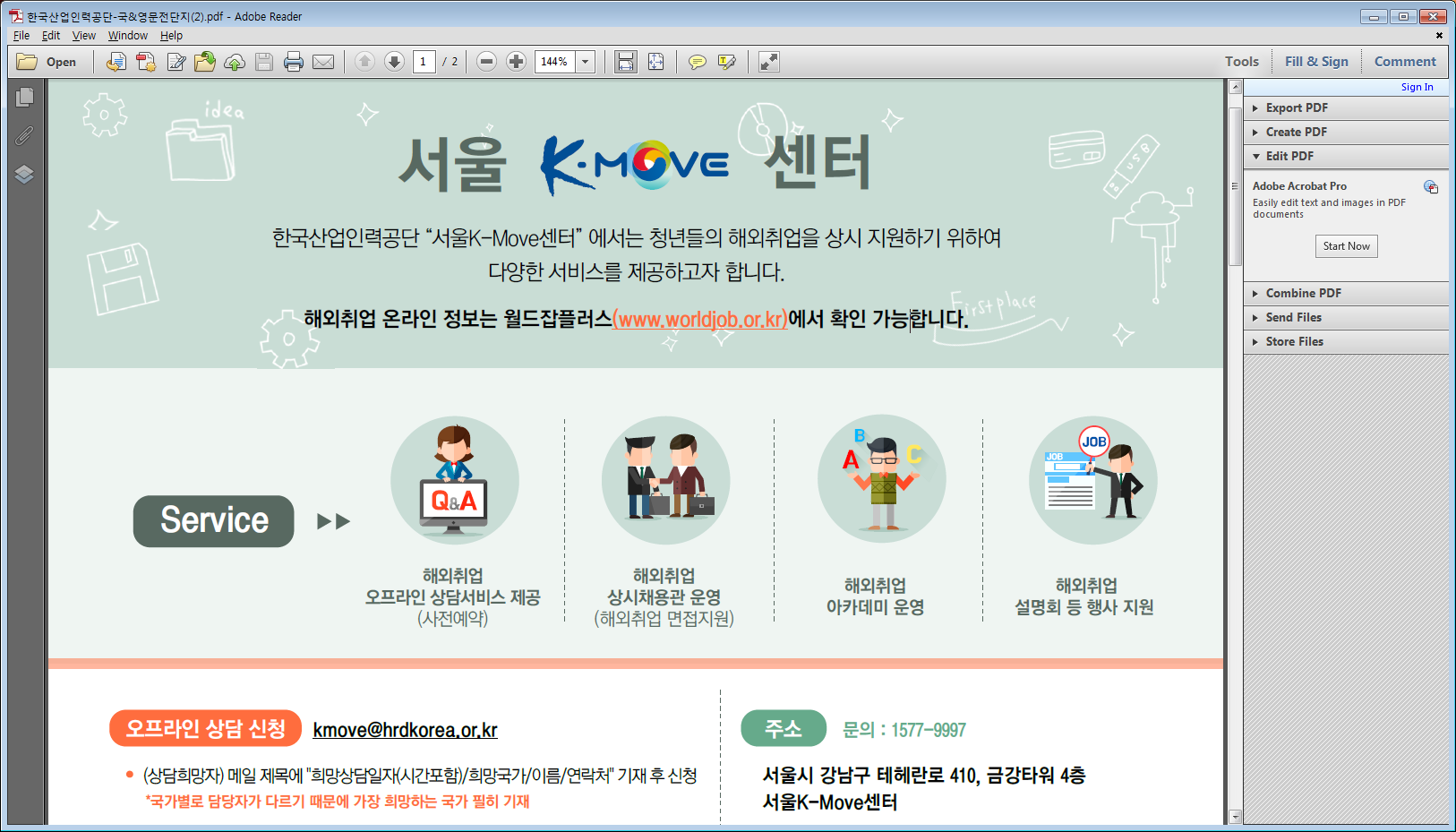Click the orange 오프라인 상담 신청 label

(206, 728)
